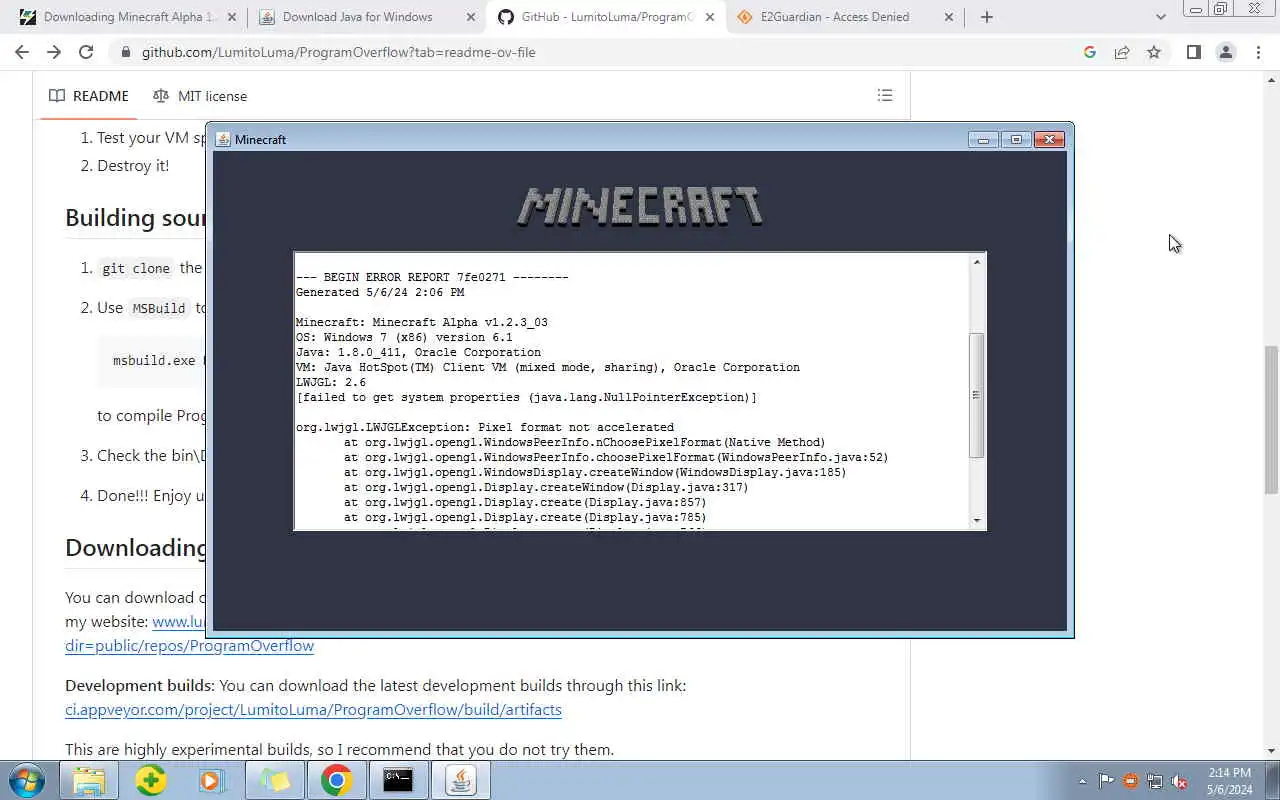
Task: Click Minecraft logo in error window
Action: (x=640, y=207)
